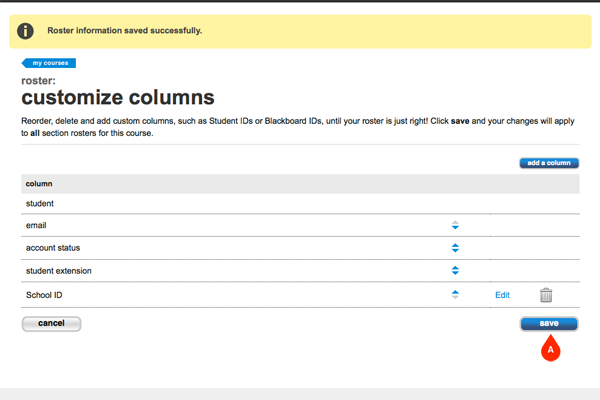Move account status column down
Image resolution: width=600 pixels, height=400 pixels.
pos(455,250)
